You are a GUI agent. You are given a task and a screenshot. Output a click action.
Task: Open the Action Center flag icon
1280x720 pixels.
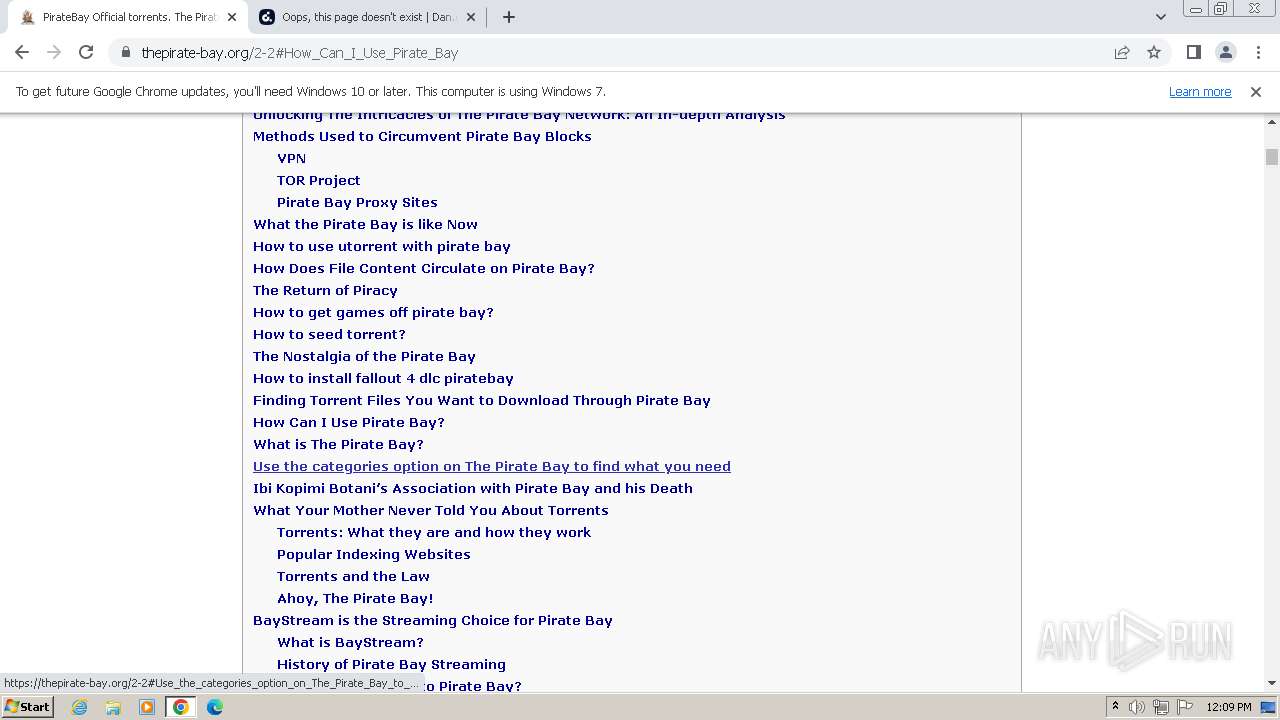[x=1184, y=707]
